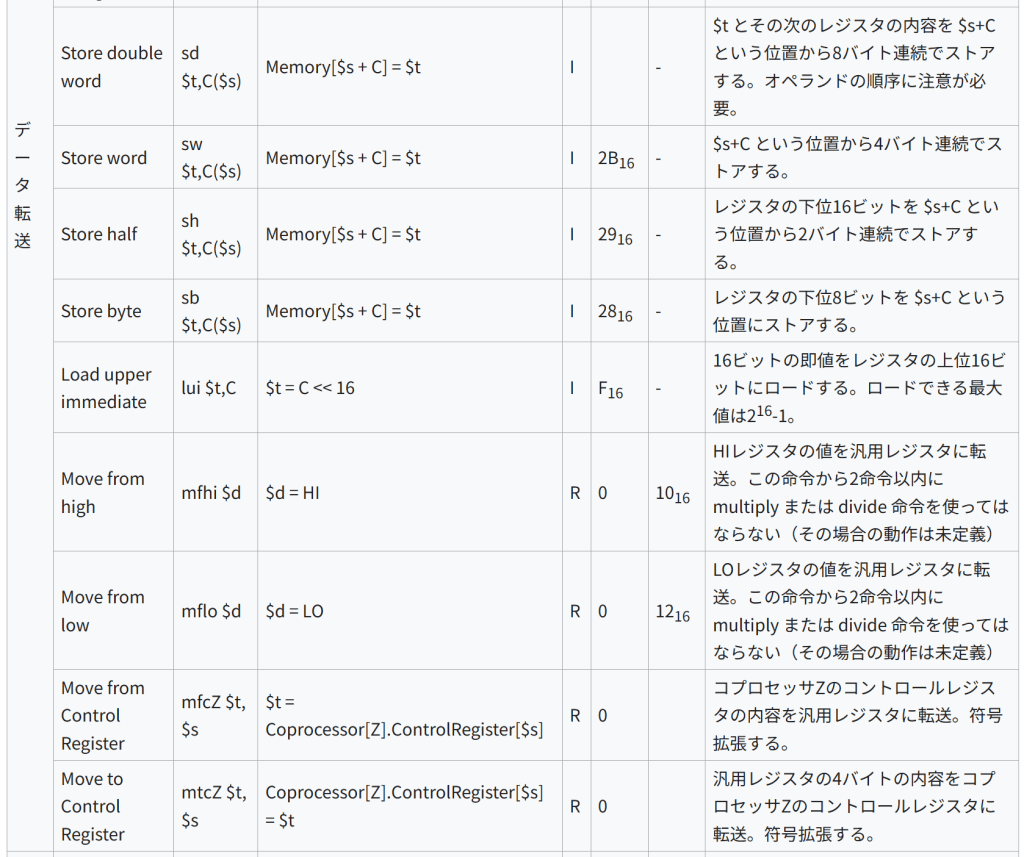Click the "$d = HI" operation cell

click(293, 493)
